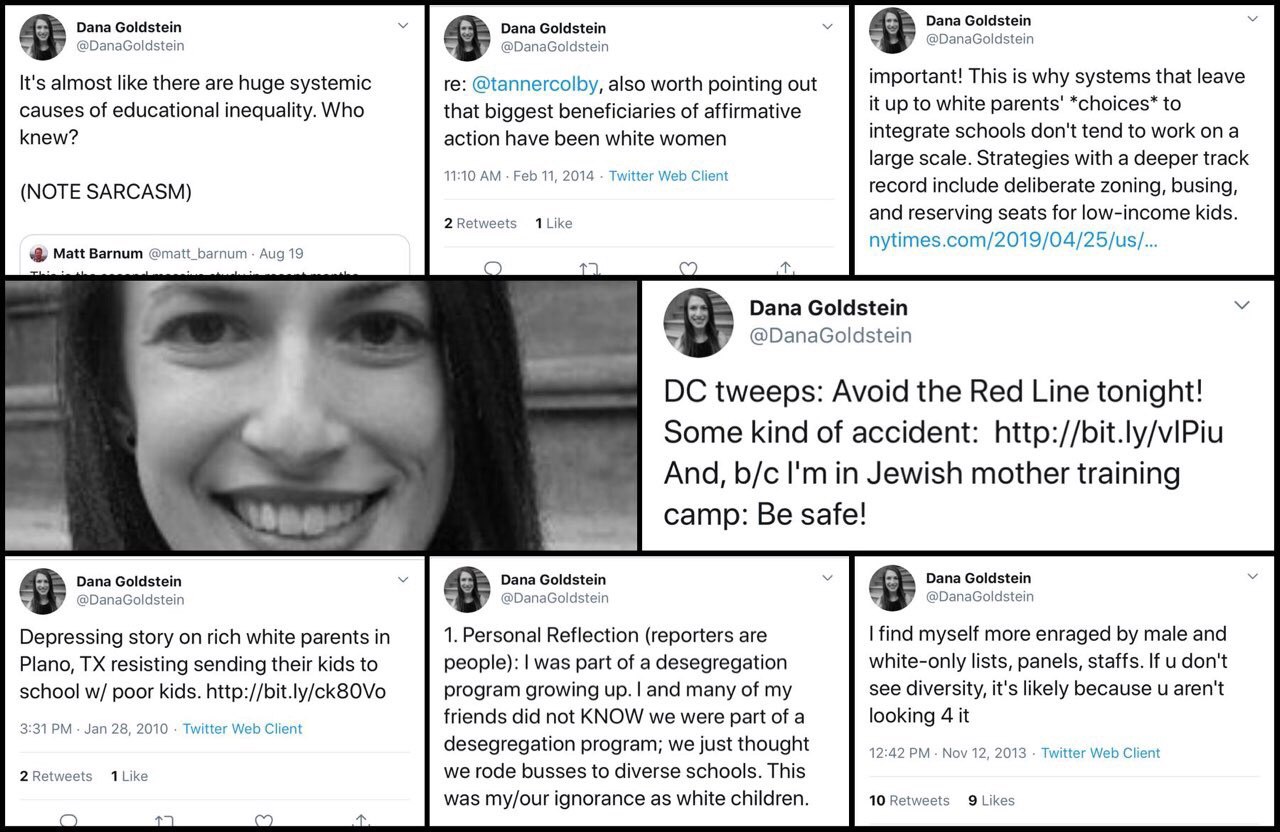Share the affirmative action tweet
The image size is (1280, 832).
[786, 268]
